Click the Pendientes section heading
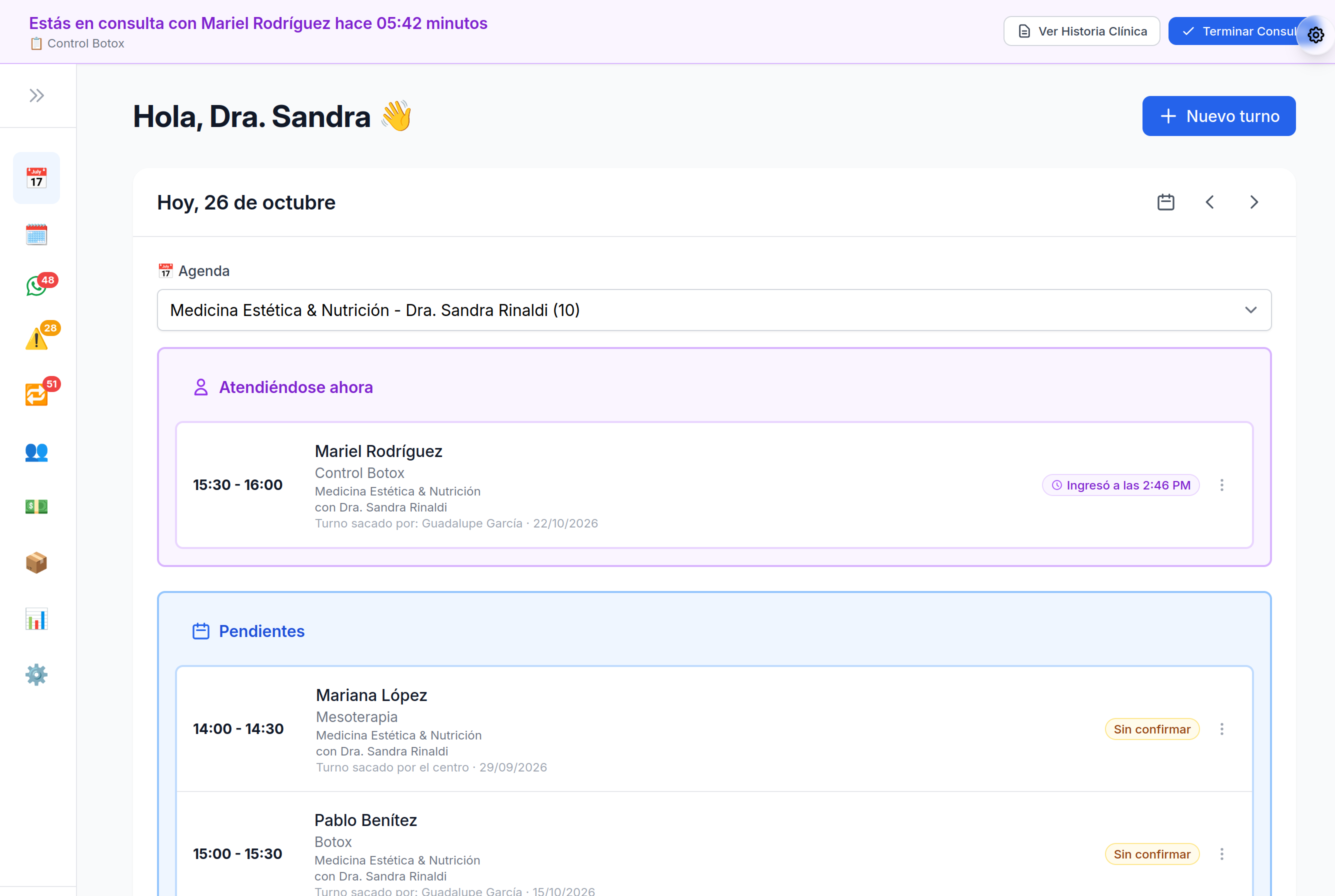This screenshot has width=1335, height=896. click(x=261, y=631)
